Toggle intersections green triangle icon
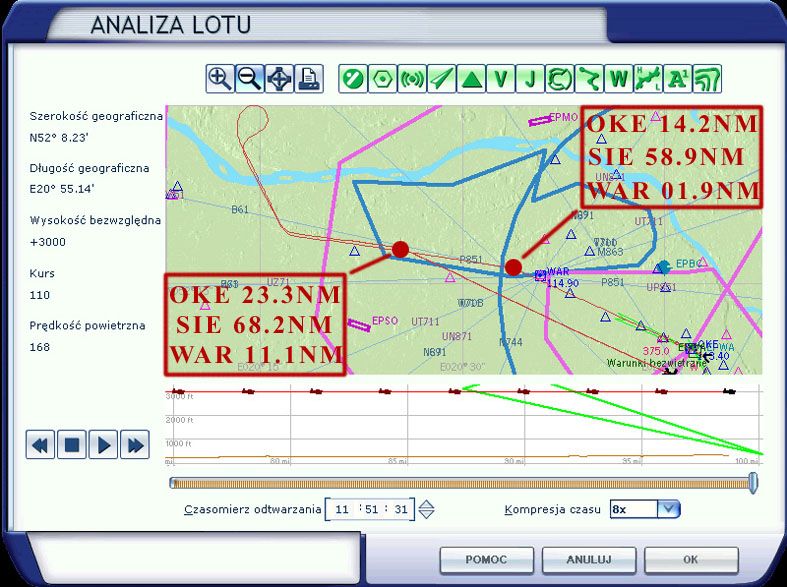This screenshot has height=587, width=787. click(471, 79)
